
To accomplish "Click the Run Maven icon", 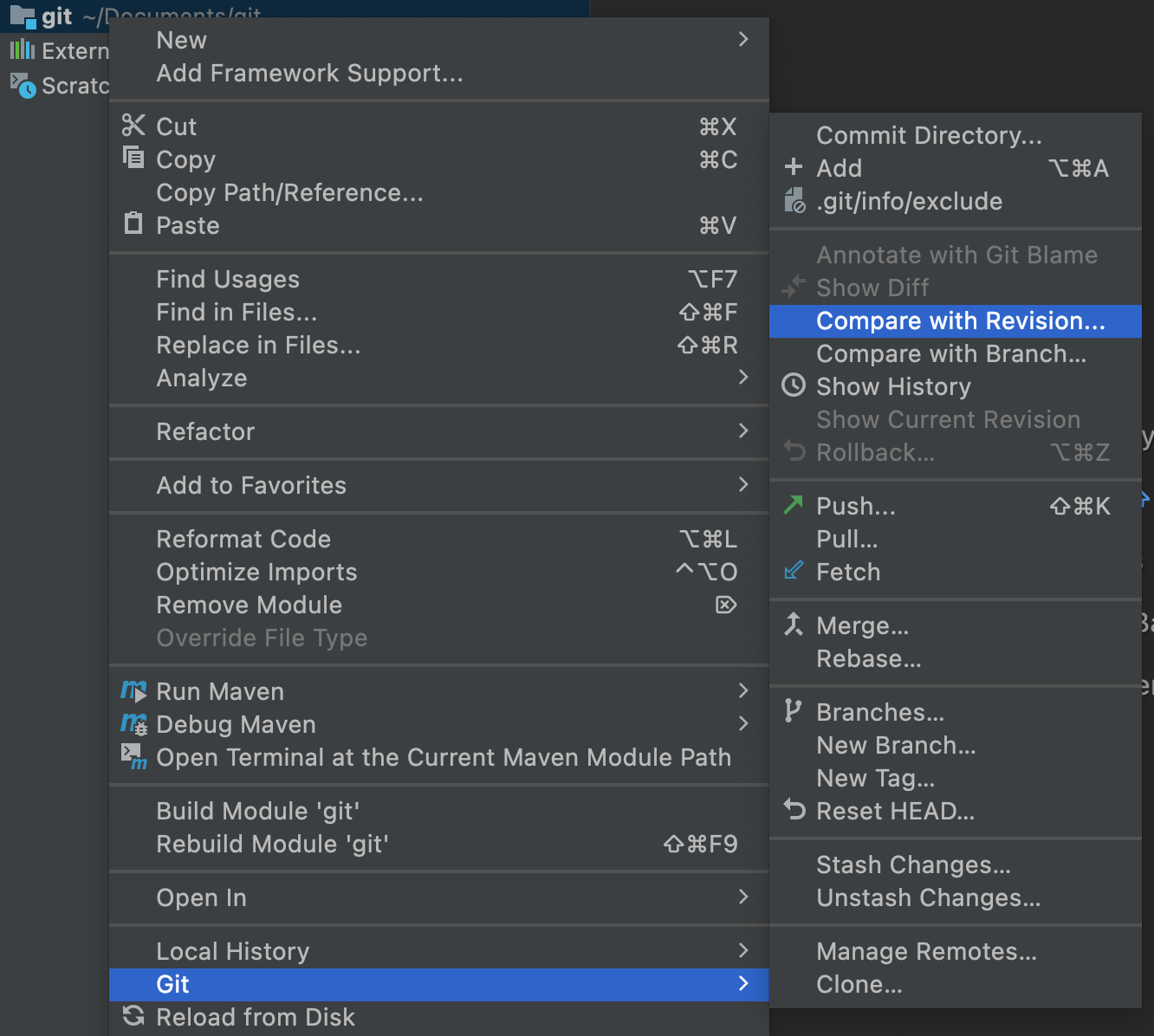I will [133, 691].
